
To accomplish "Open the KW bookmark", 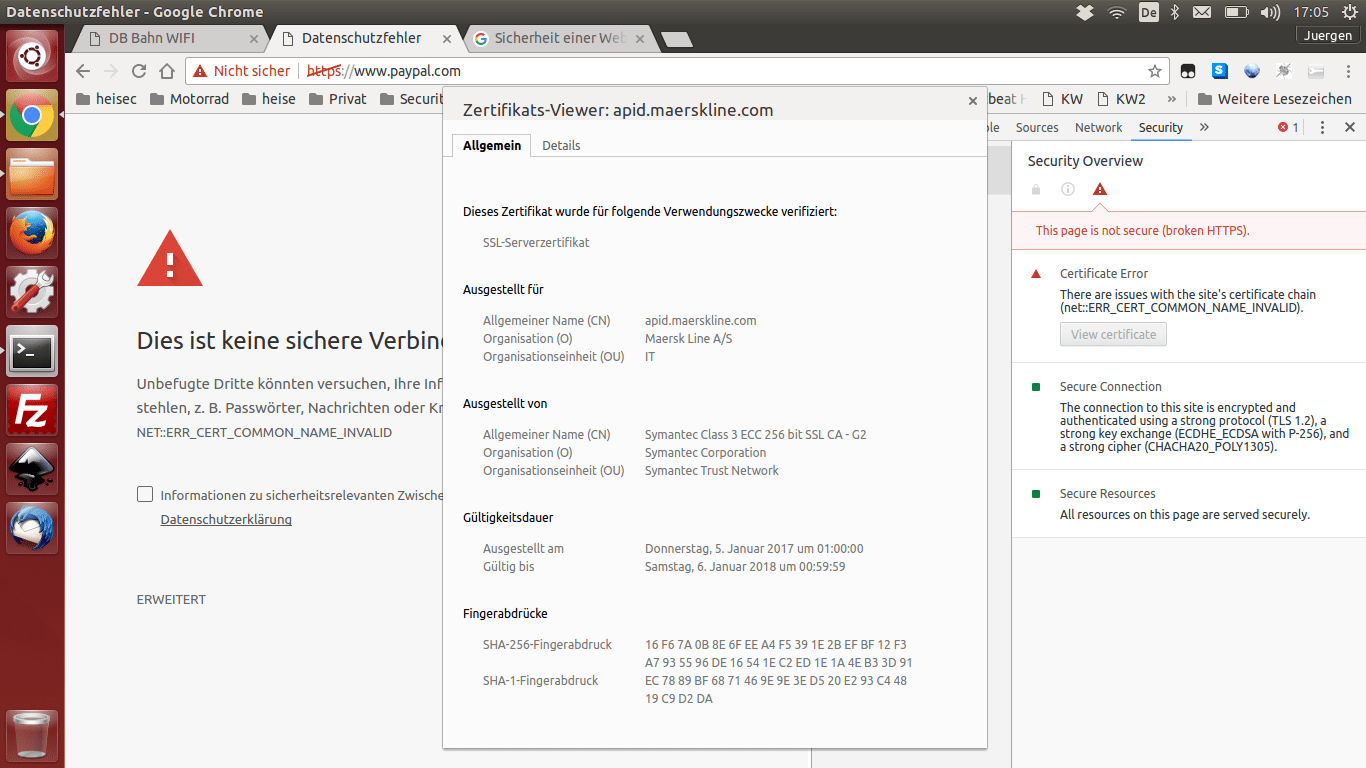I will [1062, 99].
